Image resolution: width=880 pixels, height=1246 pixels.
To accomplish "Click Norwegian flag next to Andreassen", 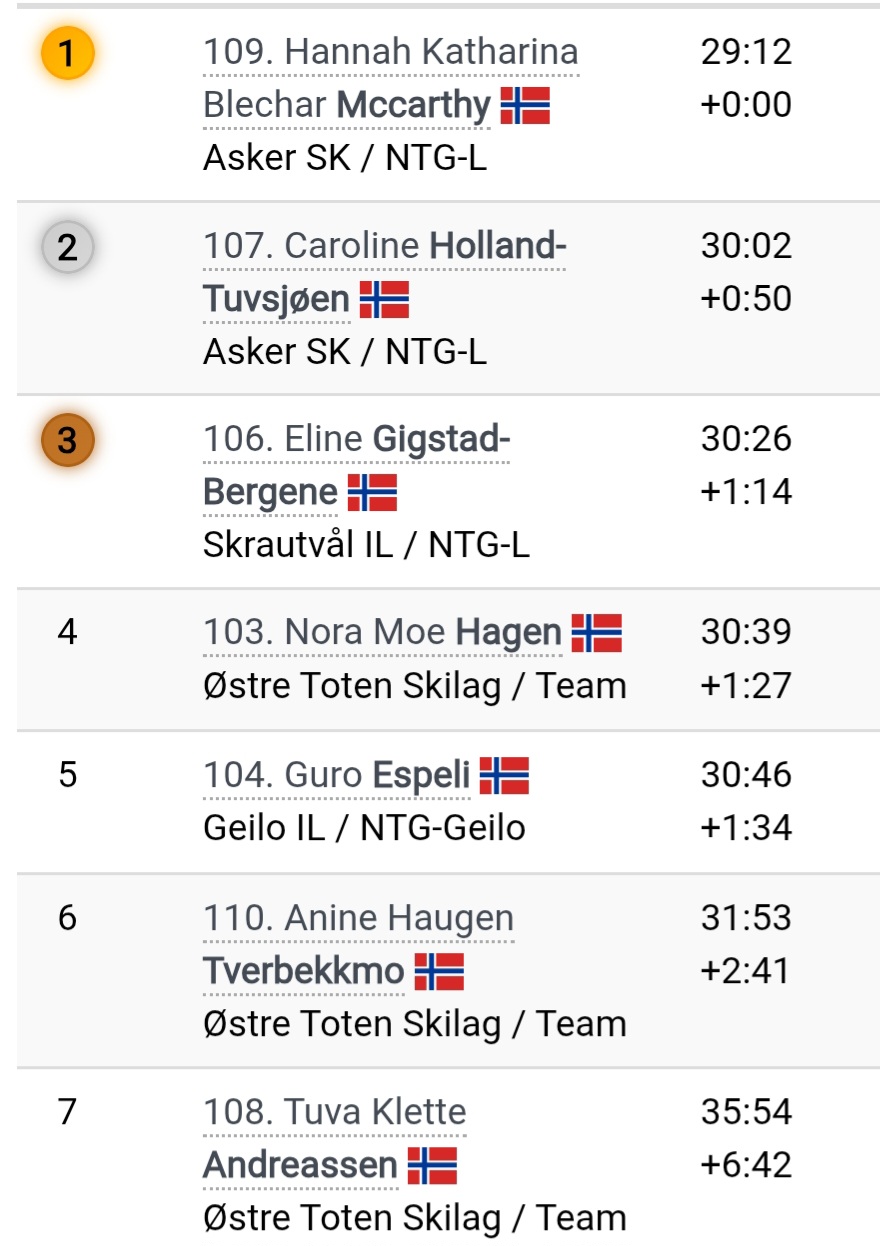I will [x=432, y=1165].
